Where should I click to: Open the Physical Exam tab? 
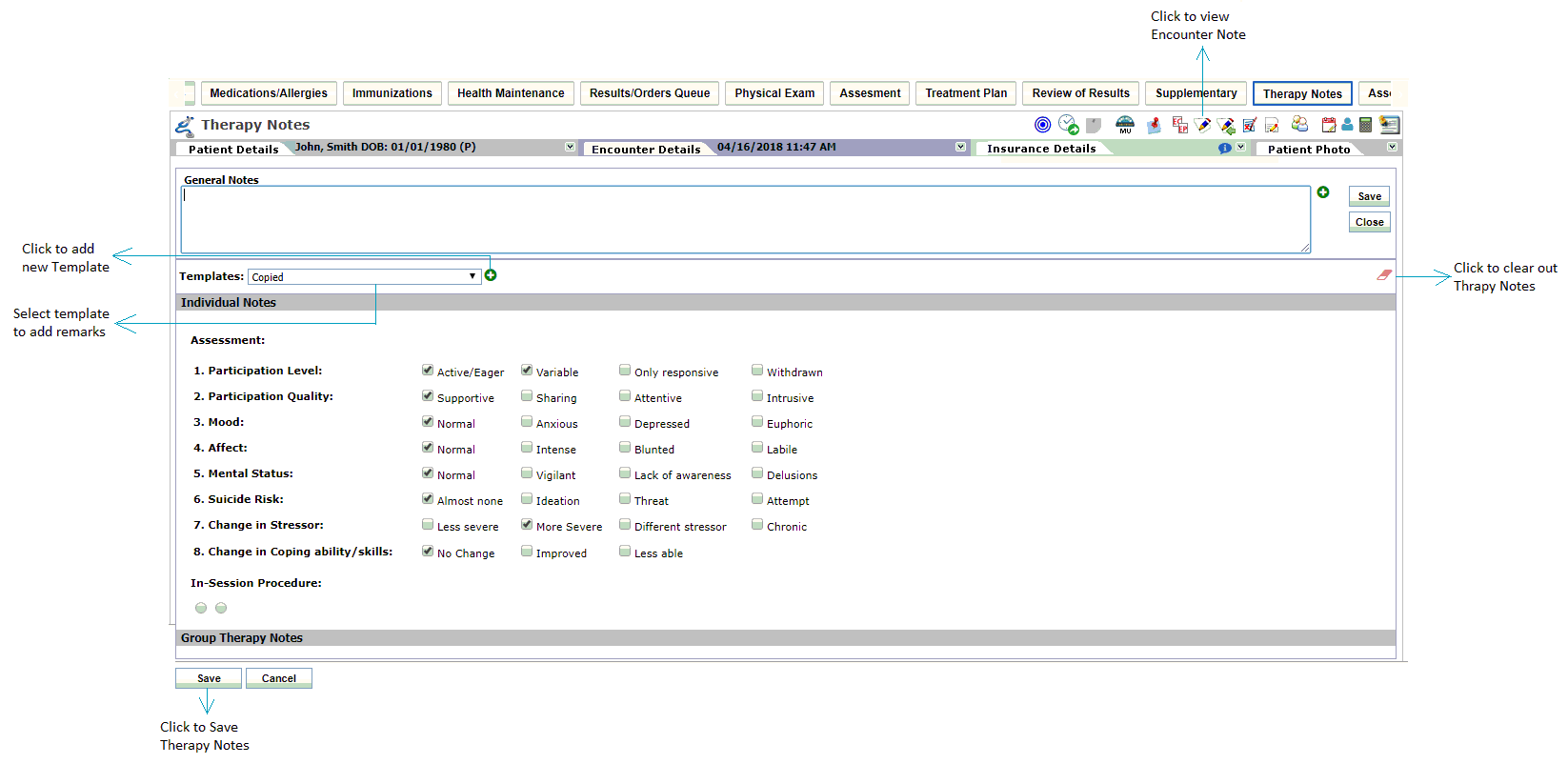pyautogui.click(x=774, y=93)
